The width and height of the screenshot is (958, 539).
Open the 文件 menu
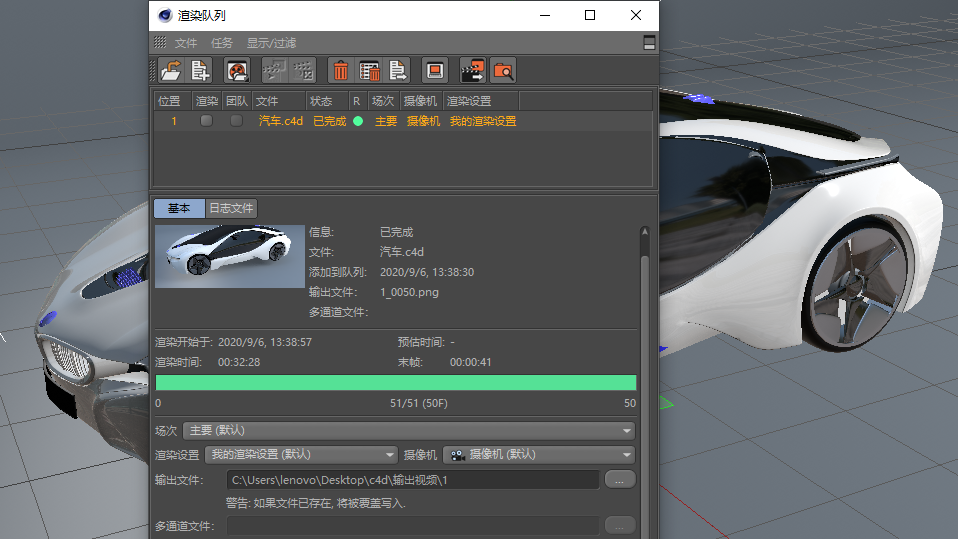point(186,43)
